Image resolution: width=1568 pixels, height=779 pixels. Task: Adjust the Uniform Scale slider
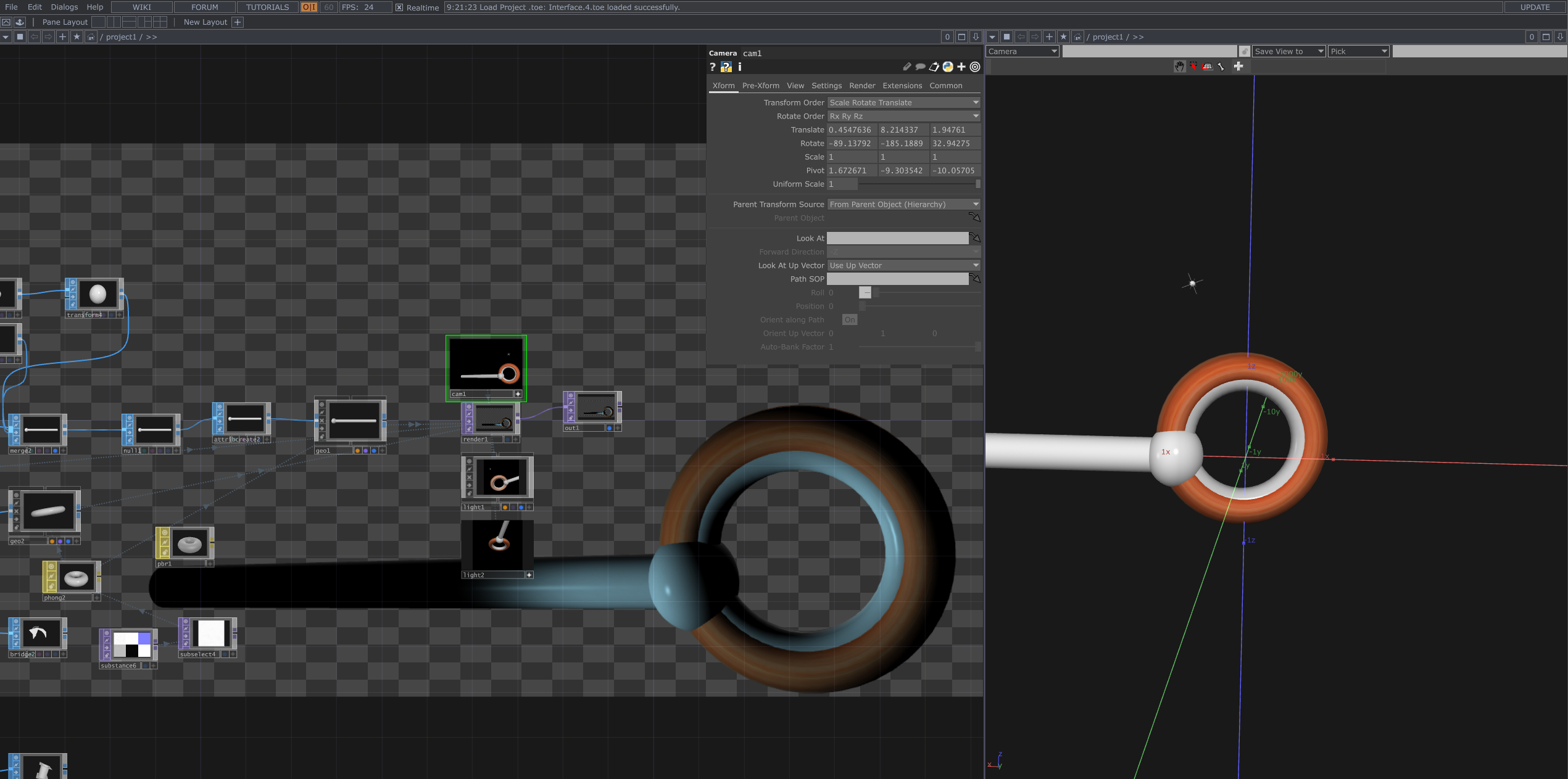coord(919,184)
